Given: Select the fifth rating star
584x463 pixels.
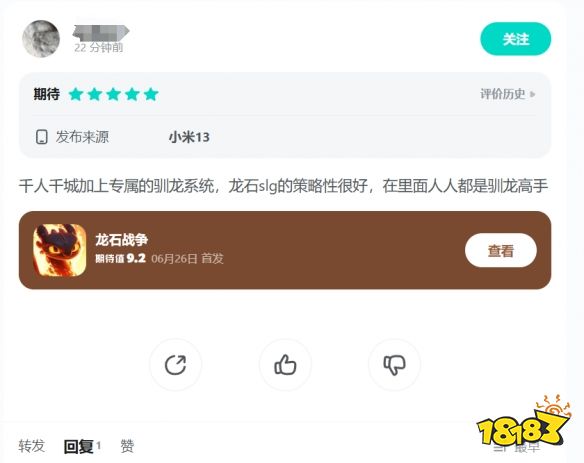Looking at the screenshot, I should (151, 94).
